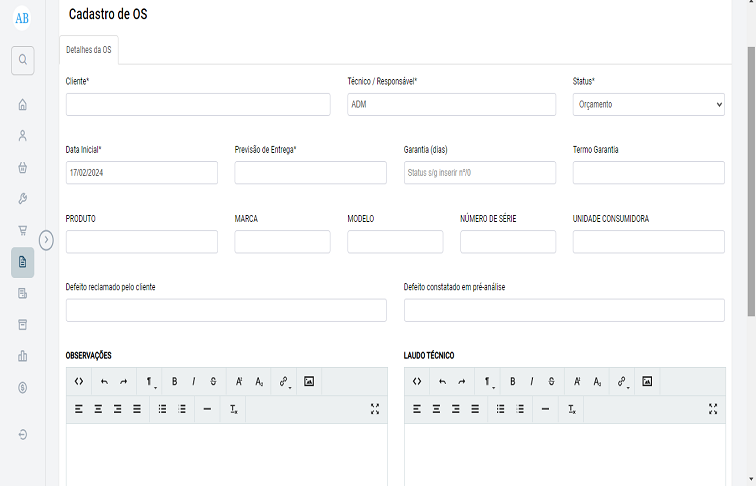This screenshot has width=756, height=486.
Task: Insert image in the Observações editor
Action: coord(309,381)
